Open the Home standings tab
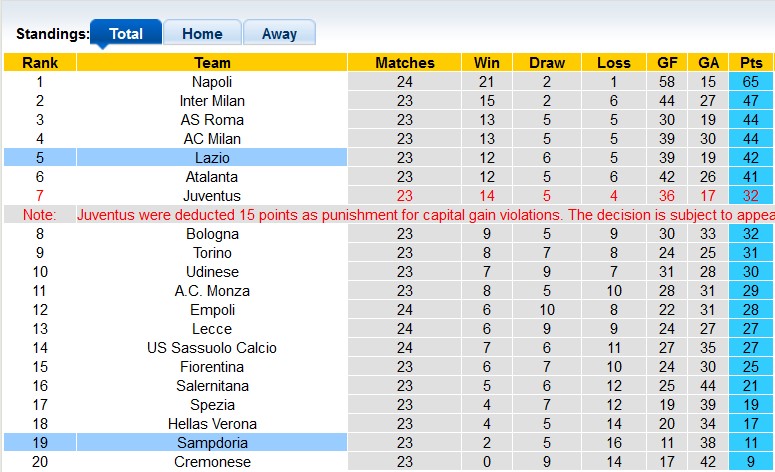Image resolution: width=775 pixels, height=472 pixels. coord(202,33)
